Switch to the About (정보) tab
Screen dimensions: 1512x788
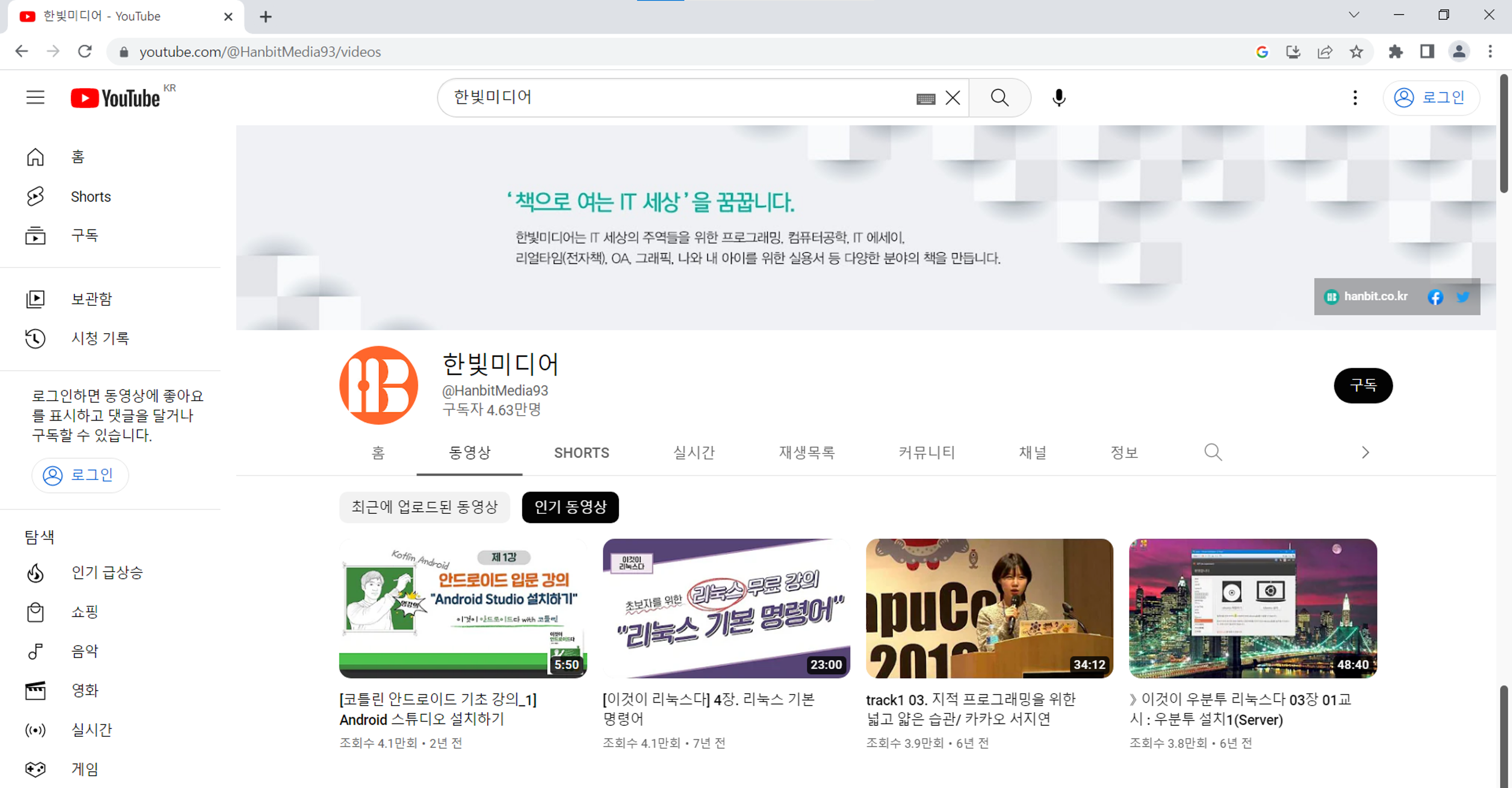pos(1124,453)
